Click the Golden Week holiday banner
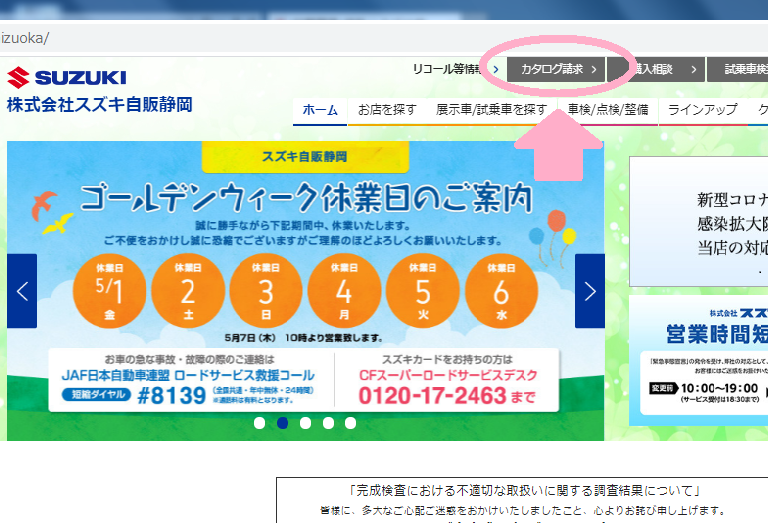Image resolution: width=768 pixels, height=524 pixels. (x=305, y=291)
